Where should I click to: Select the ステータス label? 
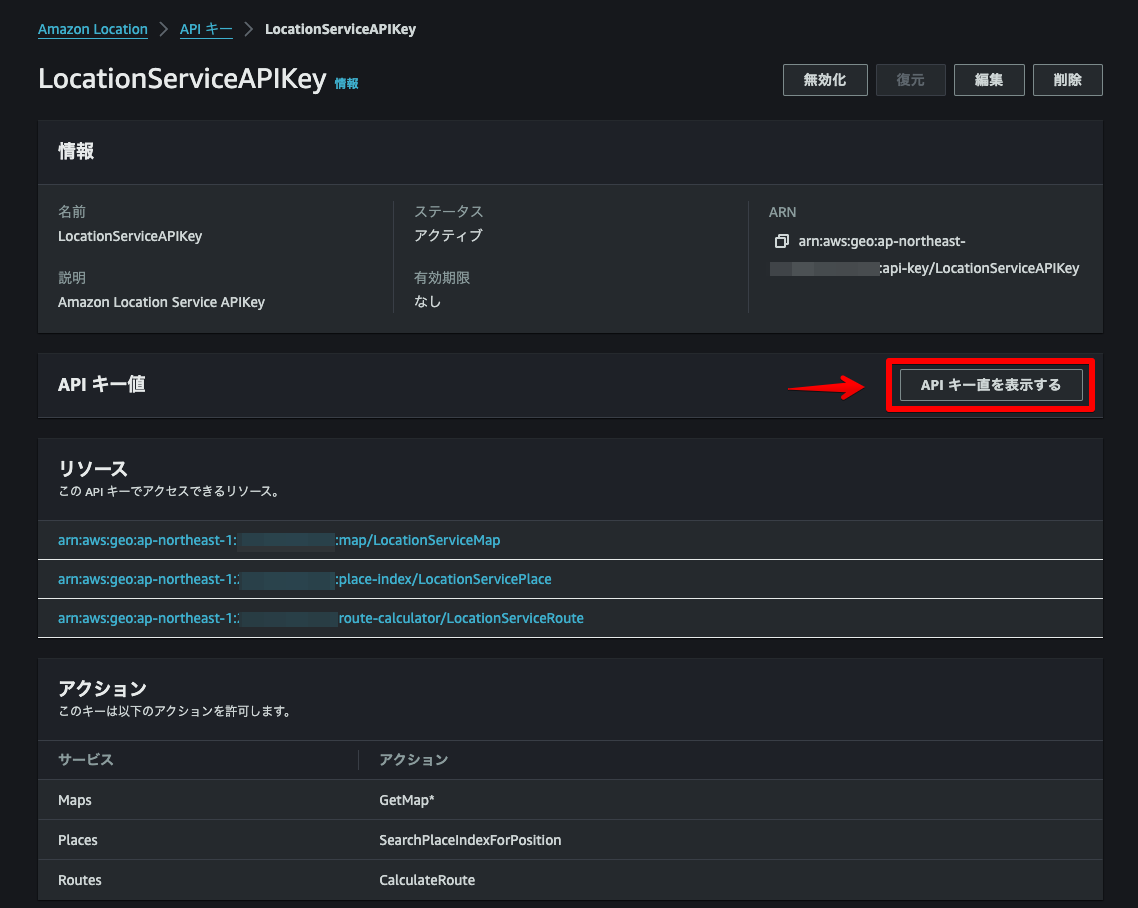coord(449,211)
